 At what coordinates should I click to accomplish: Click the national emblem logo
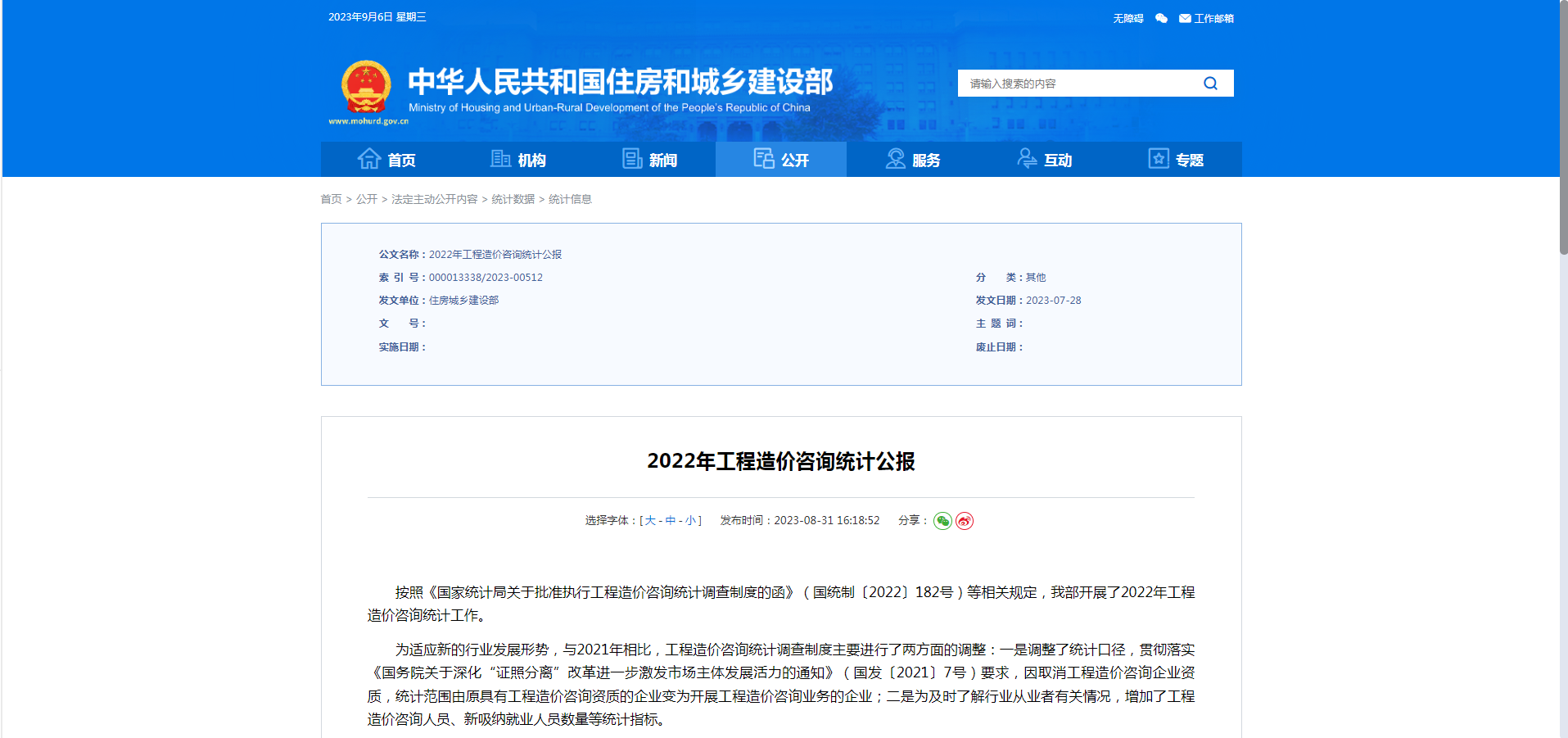(366, 87)
